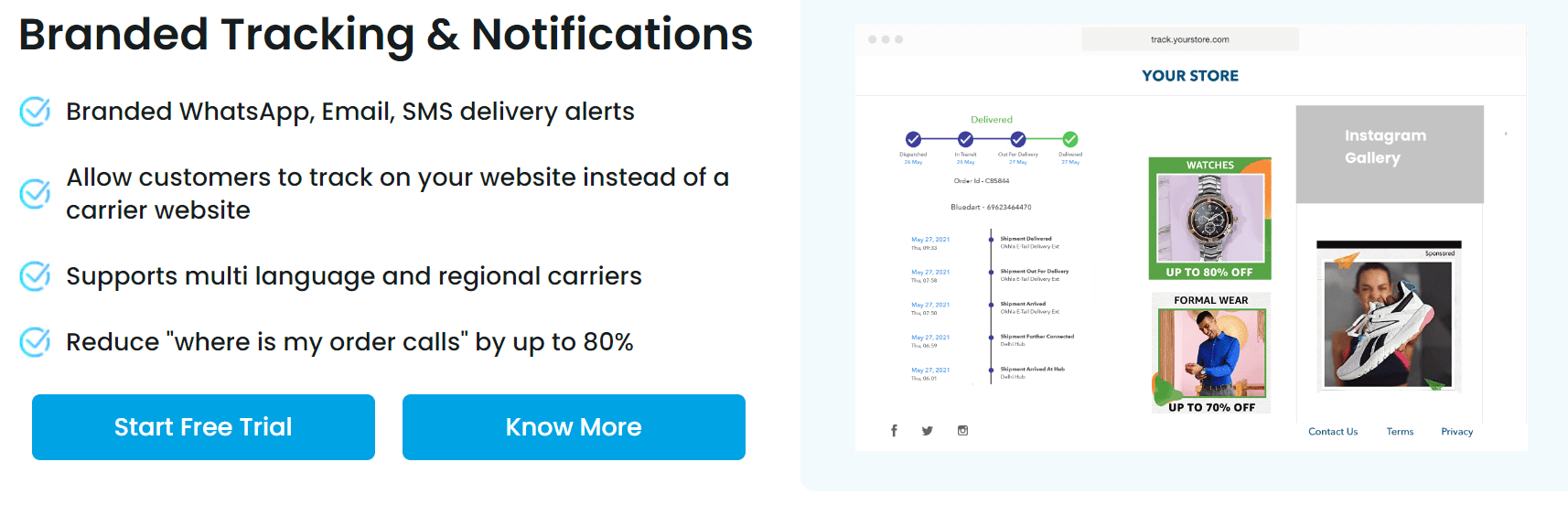
Task: Click the Instagram icon in mockup footer
Action: coord(962,430)
